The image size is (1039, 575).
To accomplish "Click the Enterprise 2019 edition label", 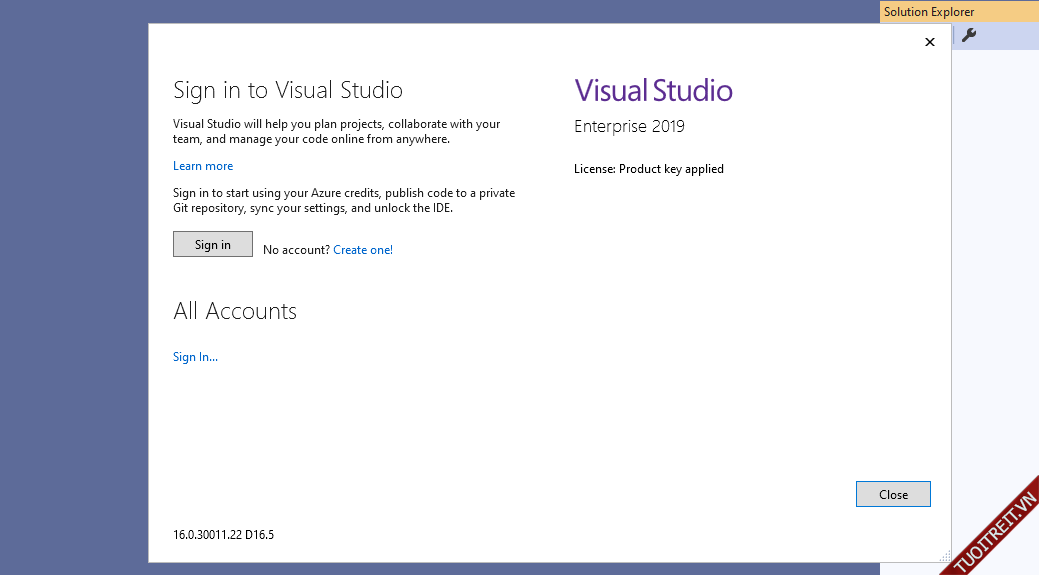I will (x=629, y=127).
